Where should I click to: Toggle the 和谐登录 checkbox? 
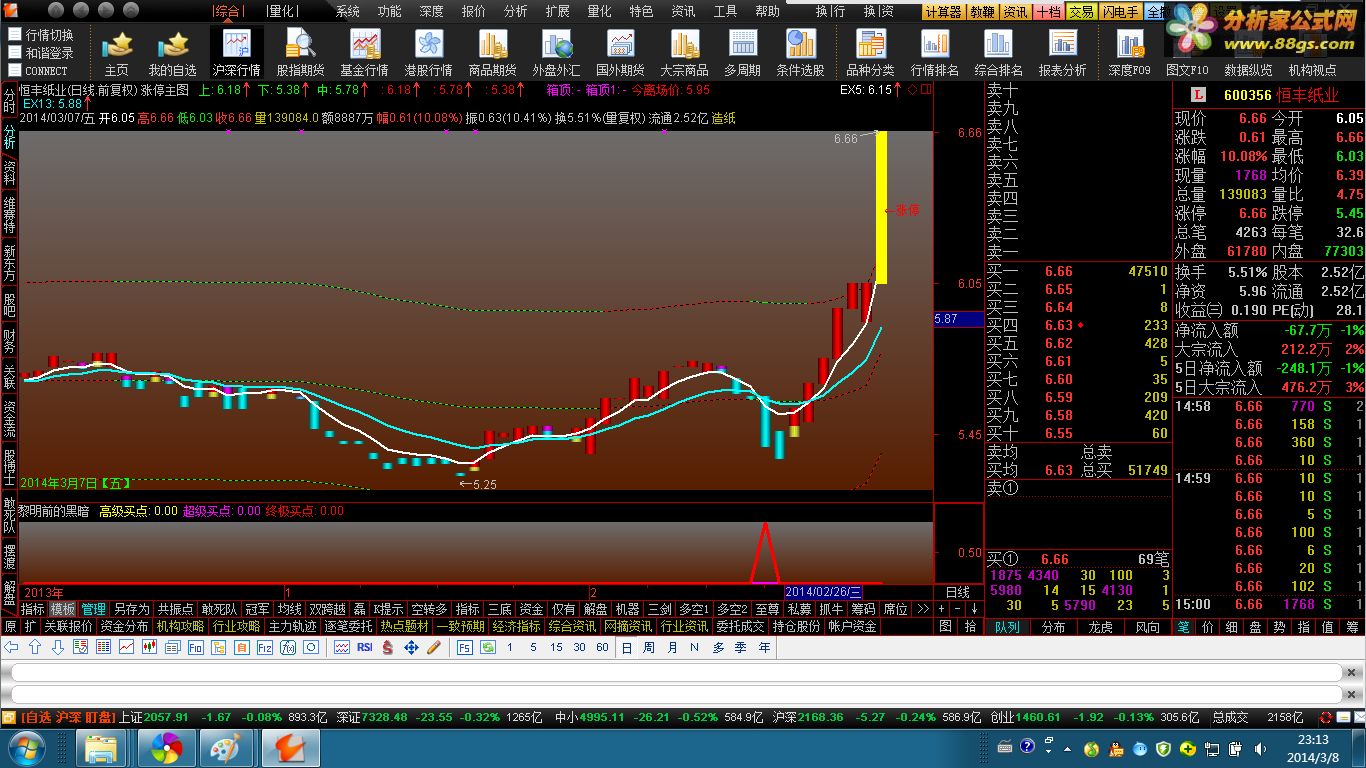point(15,52)
